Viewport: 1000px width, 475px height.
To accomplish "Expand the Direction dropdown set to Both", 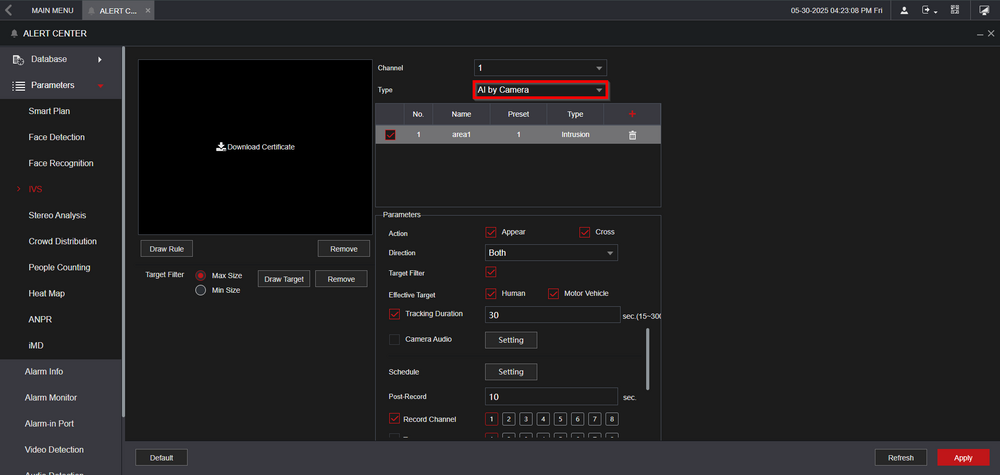I will [551, 253].
